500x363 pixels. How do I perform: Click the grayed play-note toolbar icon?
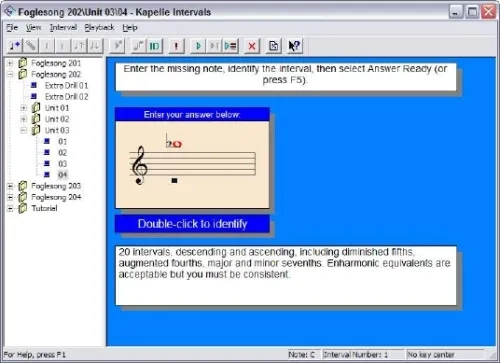pyautogui.click(x=117, y=46)
